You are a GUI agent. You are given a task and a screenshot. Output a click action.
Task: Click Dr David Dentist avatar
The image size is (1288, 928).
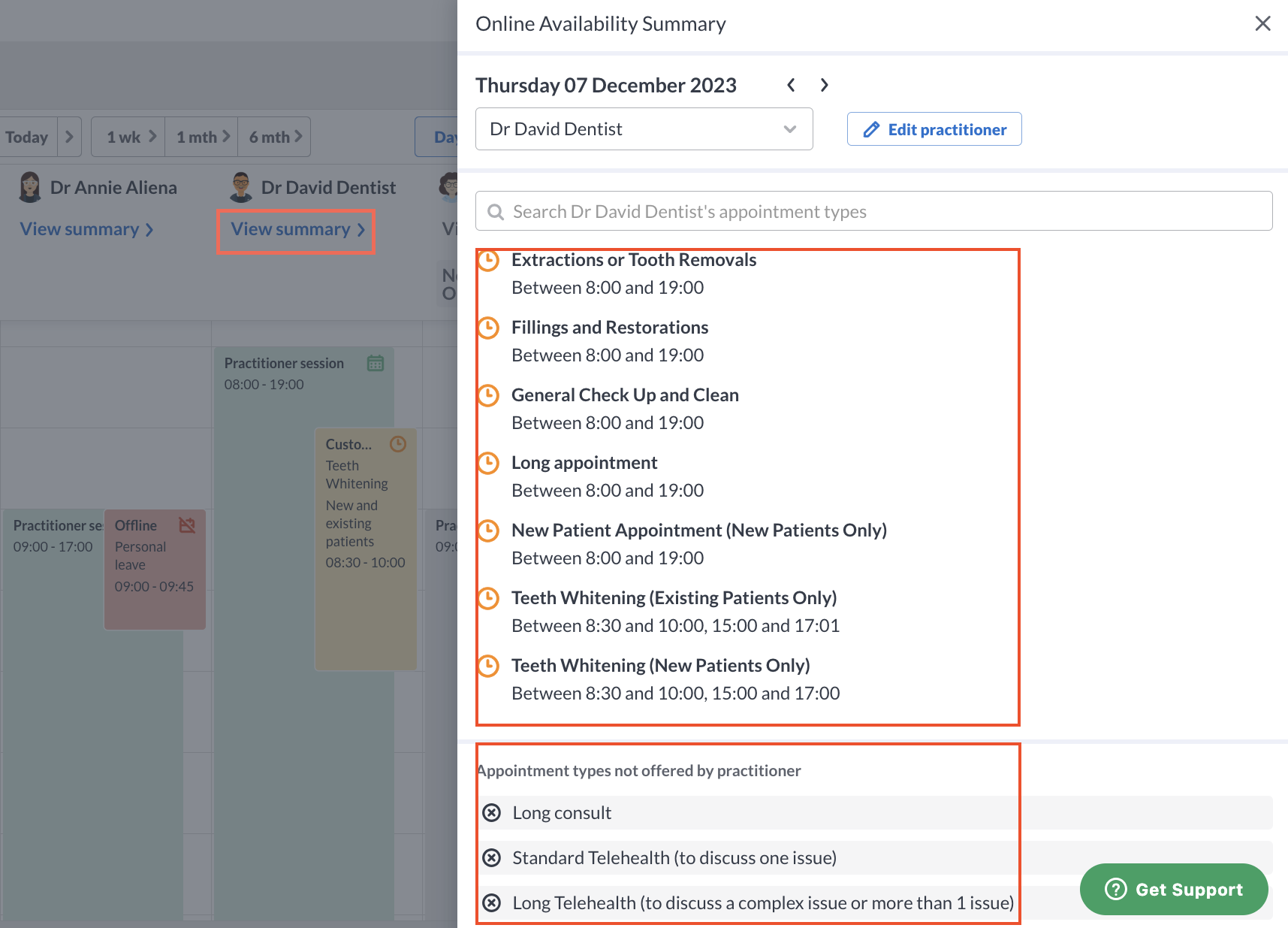coord(241,187)
